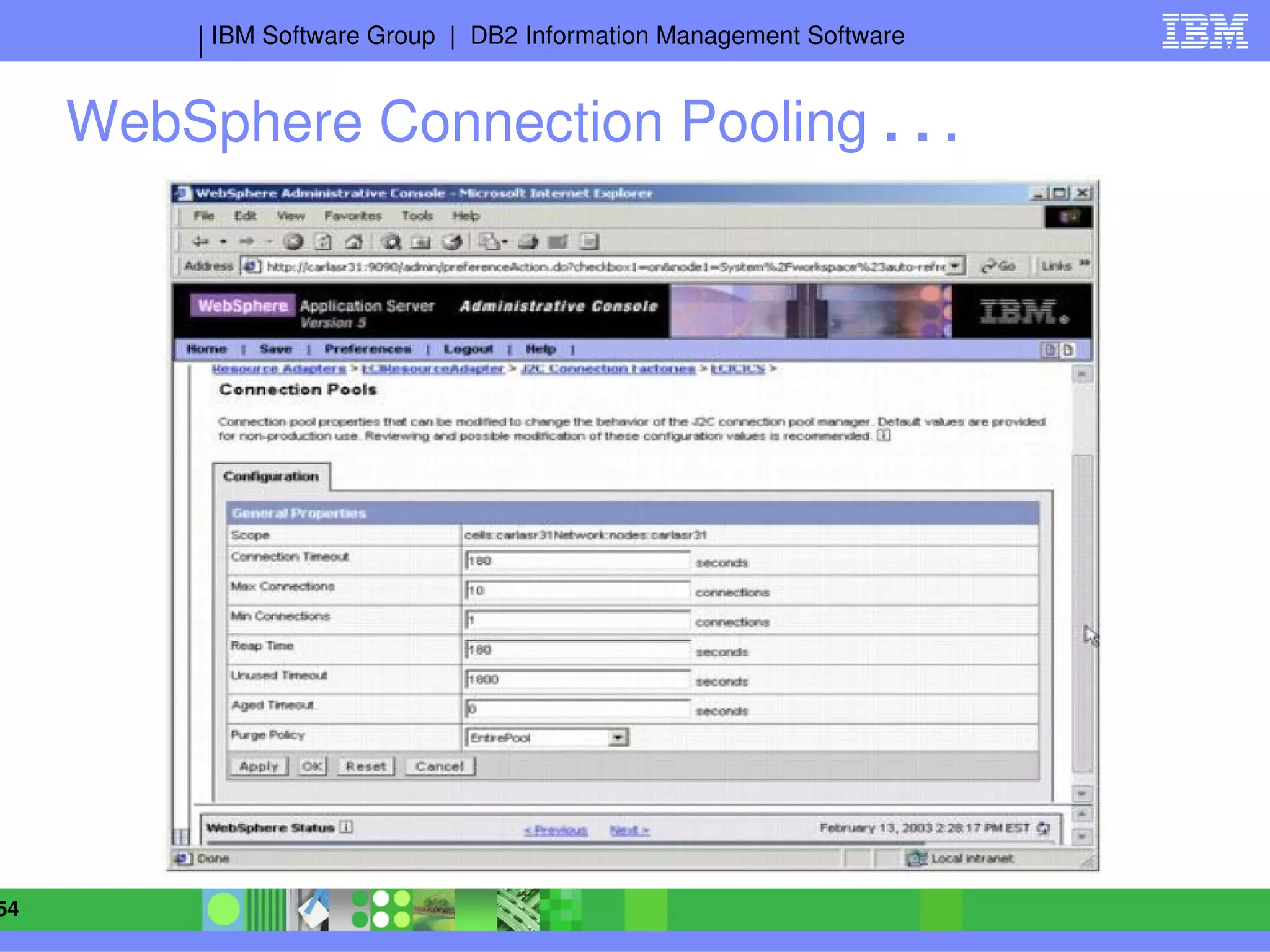This screenshot has height=952, width=1270.
Task: Click the browser Forward arrow button
Action: click(x=247, y=241)
